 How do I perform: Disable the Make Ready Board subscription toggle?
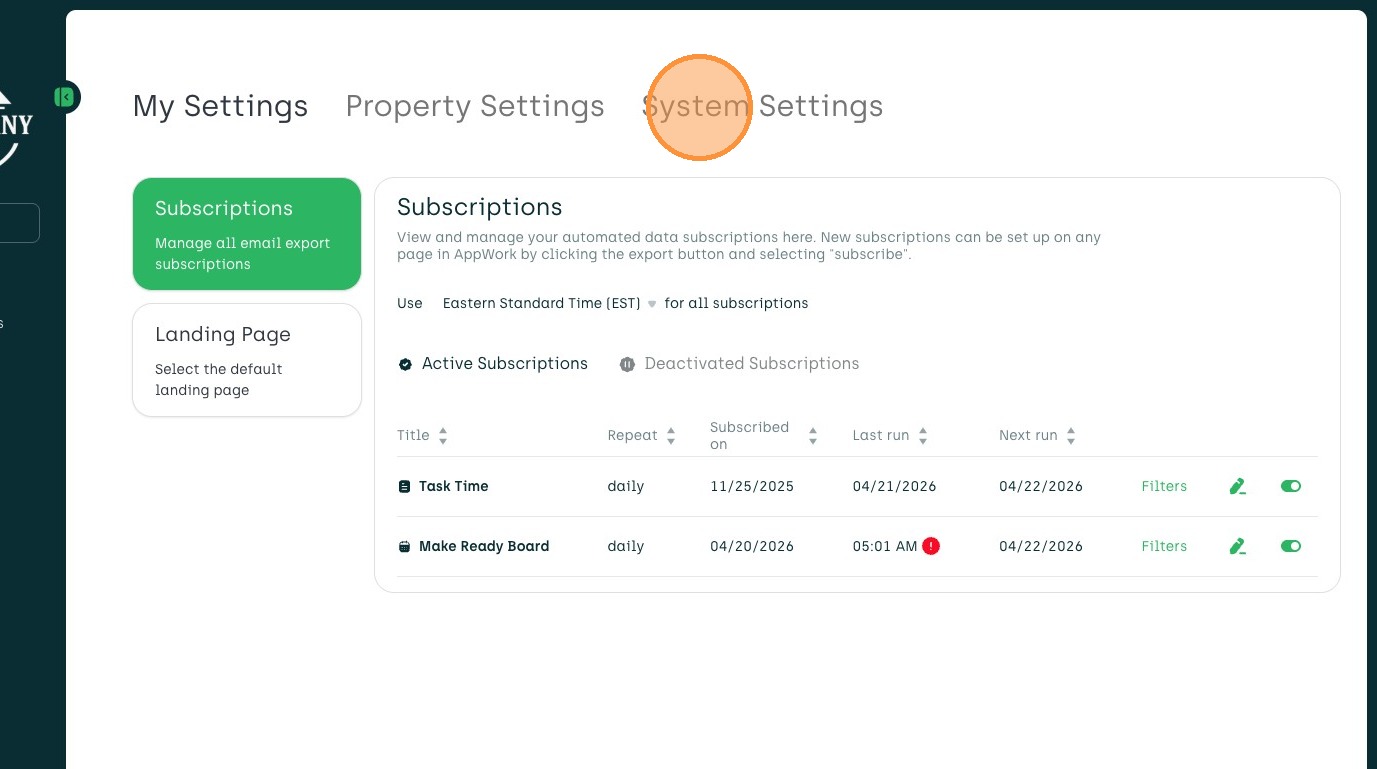pos(1291,546)
